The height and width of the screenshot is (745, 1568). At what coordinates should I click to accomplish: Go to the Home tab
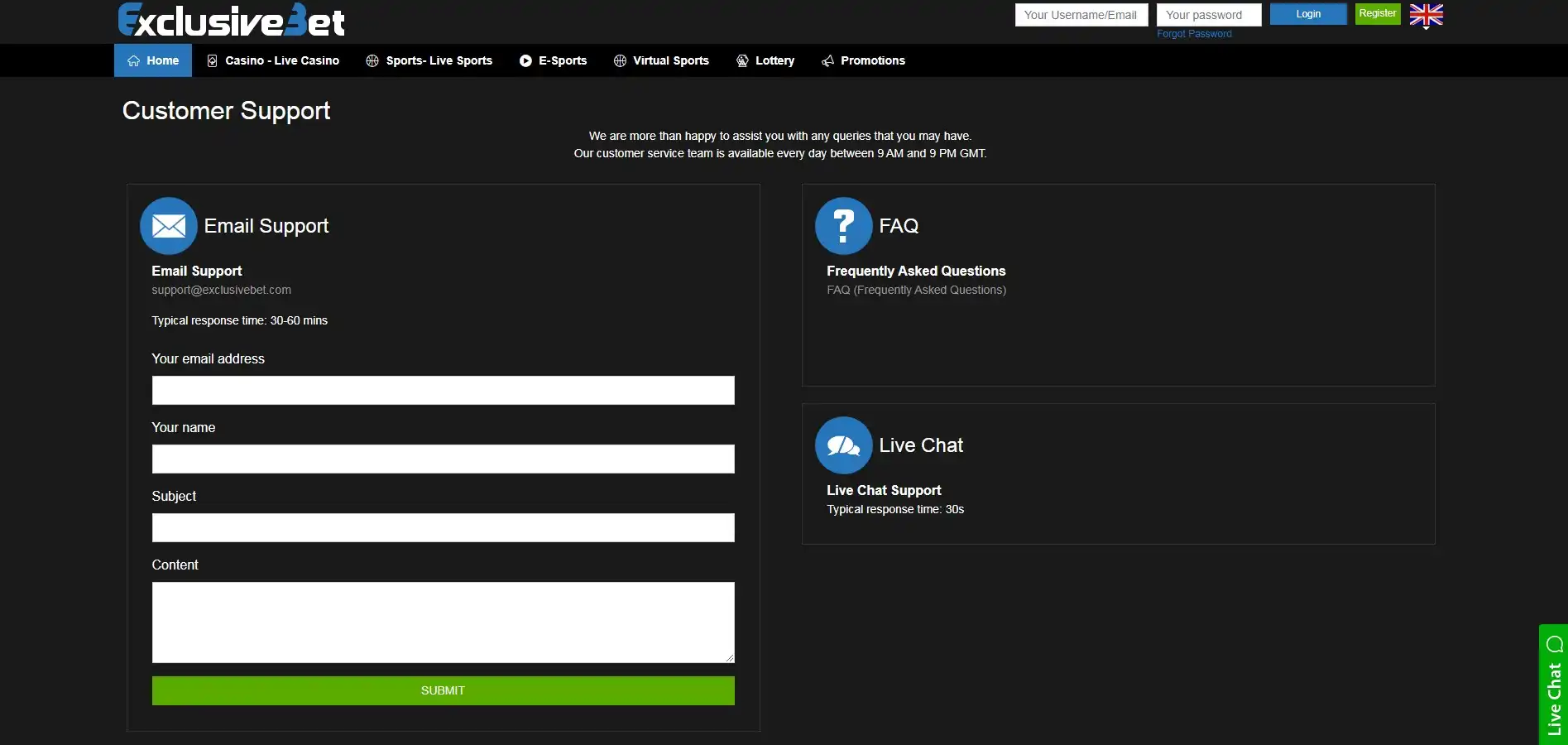(x=153, y=60)
